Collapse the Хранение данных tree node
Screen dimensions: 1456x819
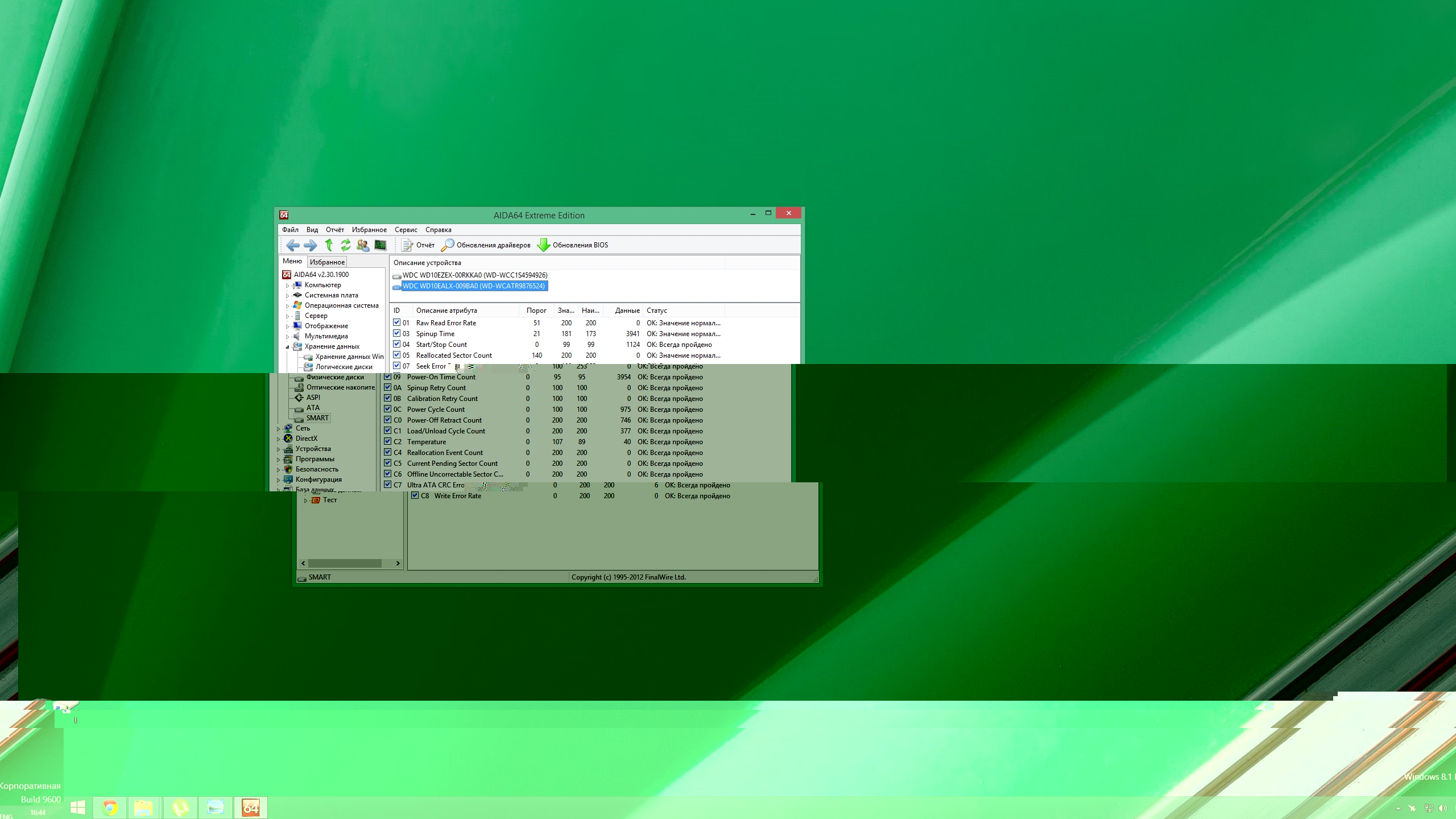pyautogui.click(x=288, y=346)
